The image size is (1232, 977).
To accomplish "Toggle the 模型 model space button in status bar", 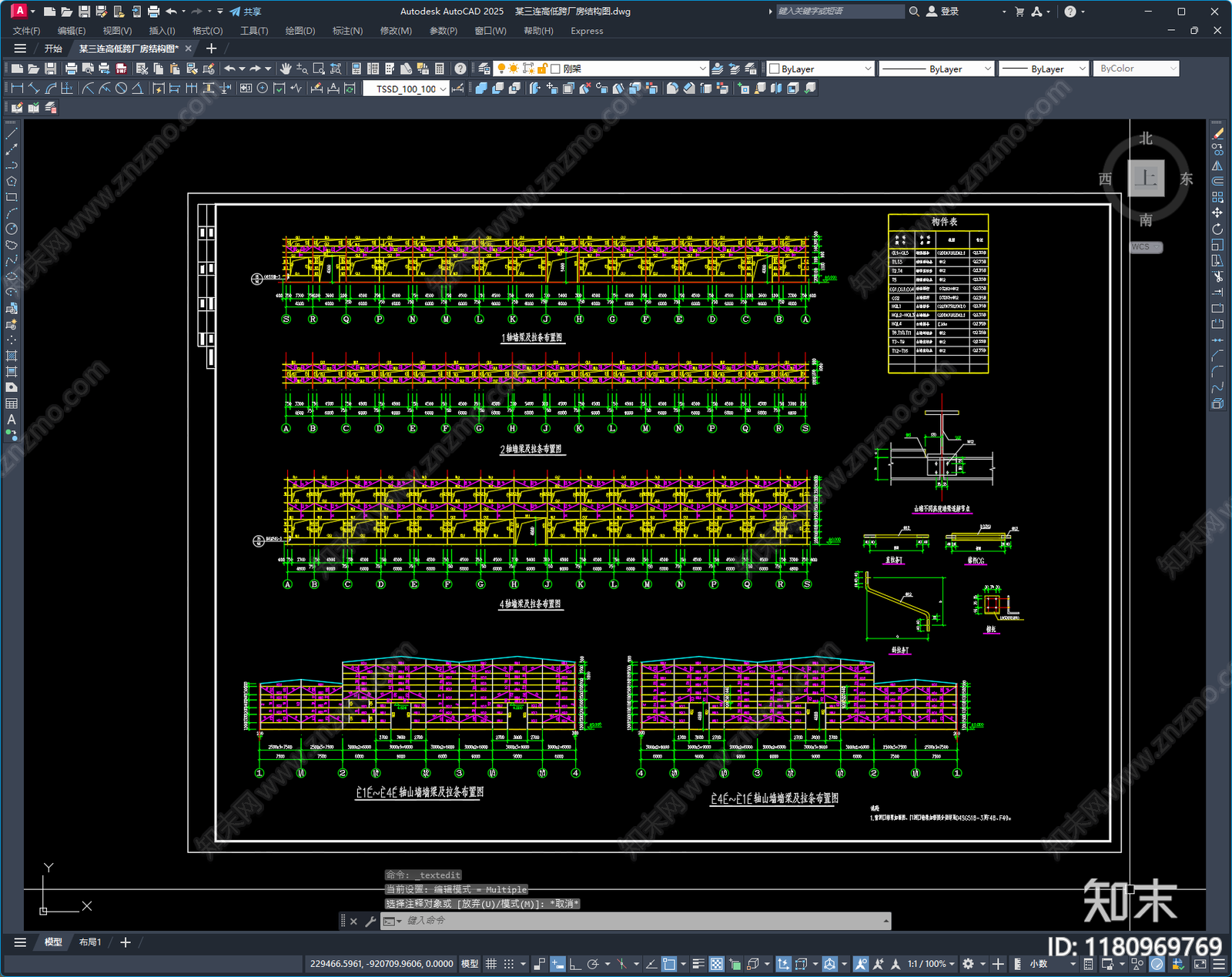I will [x=470, y=964].
